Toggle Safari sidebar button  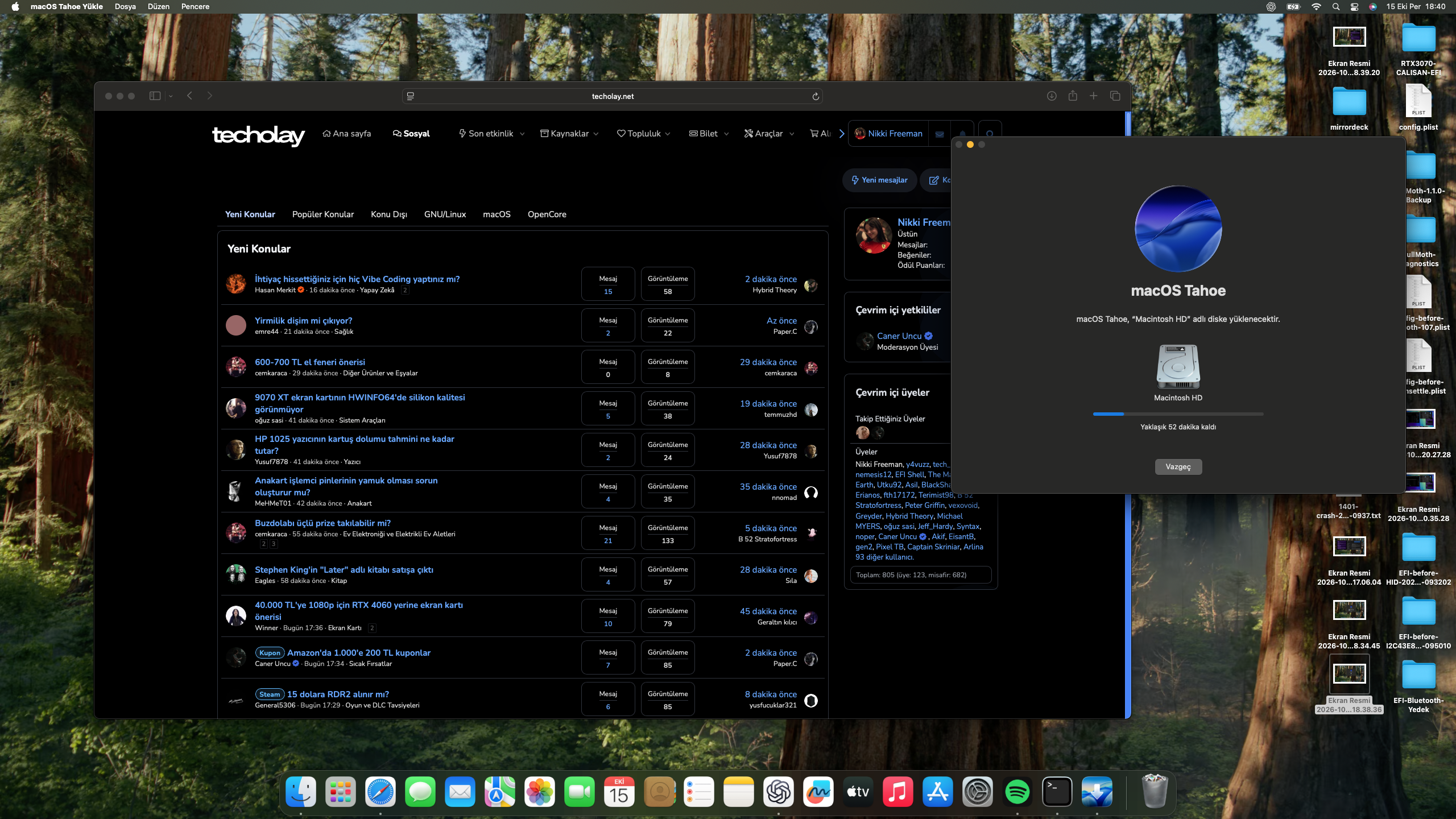[x=155, y=96]
